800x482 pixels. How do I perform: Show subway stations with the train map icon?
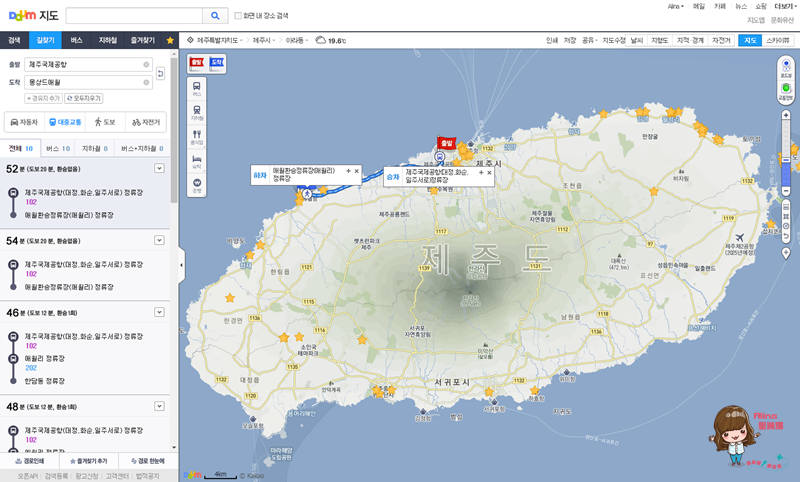point(197,112)
